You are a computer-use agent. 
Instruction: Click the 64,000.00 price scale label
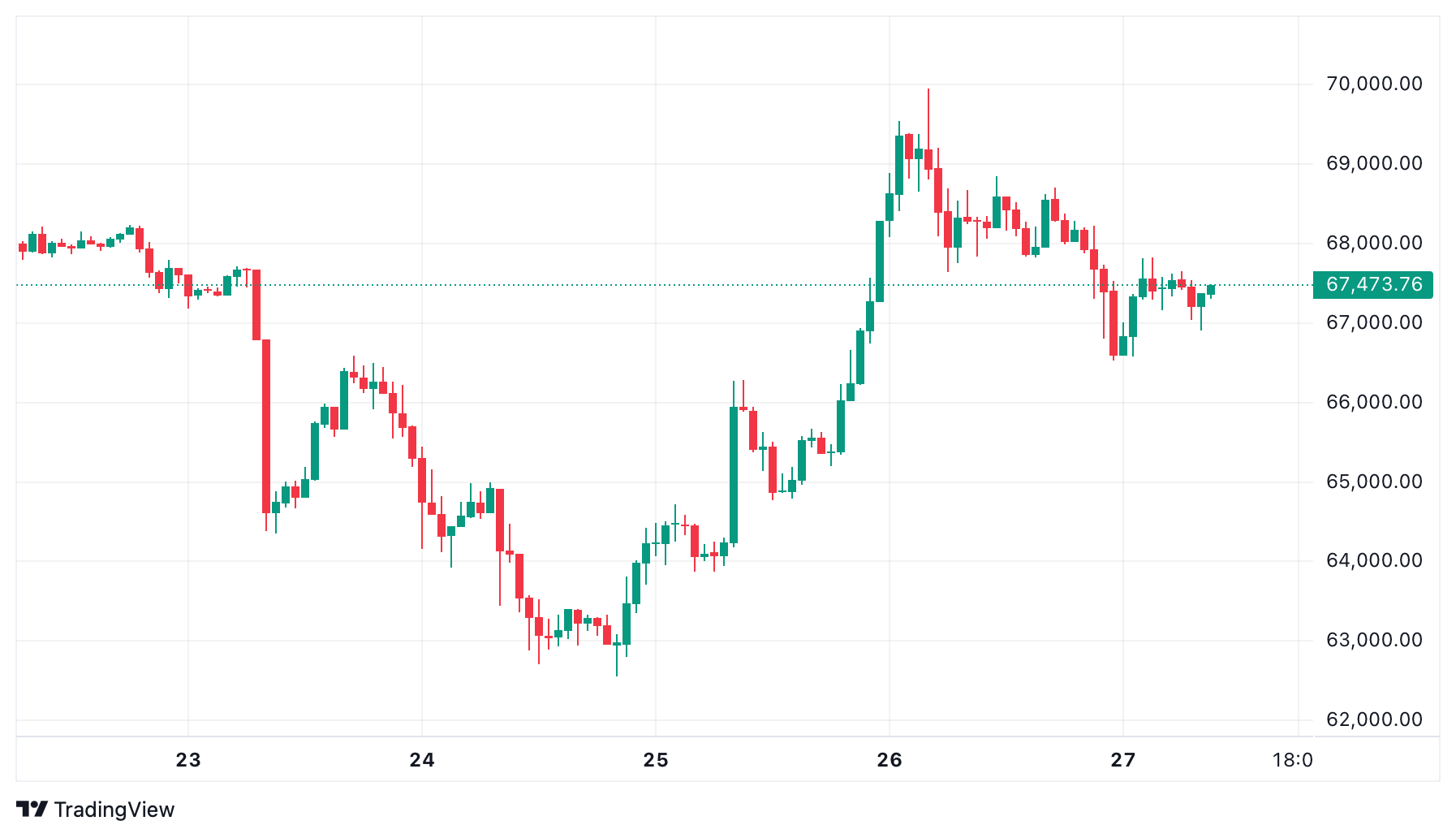[x=1373, y=561]
